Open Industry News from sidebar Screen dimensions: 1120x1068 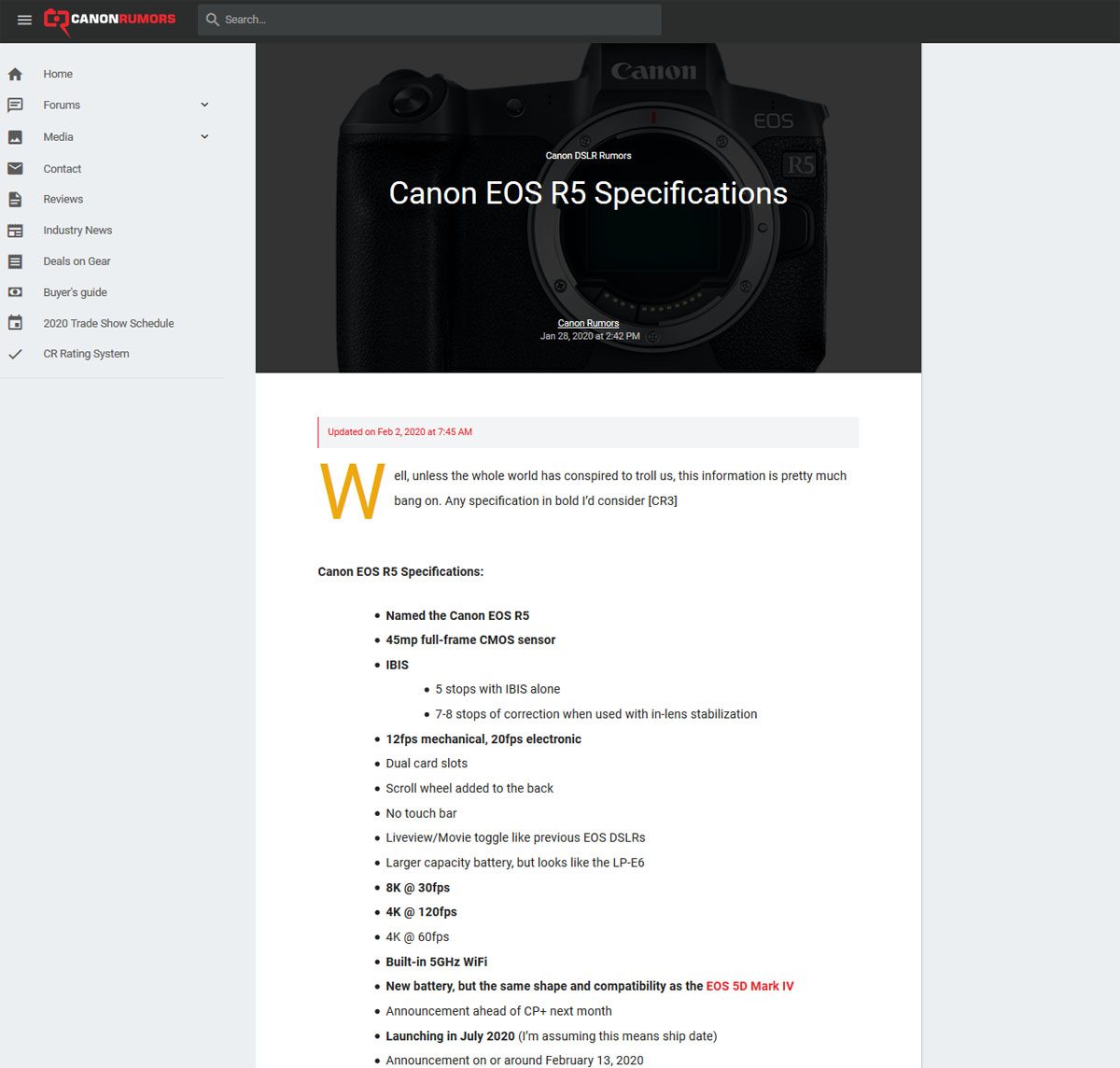point(77,231)
